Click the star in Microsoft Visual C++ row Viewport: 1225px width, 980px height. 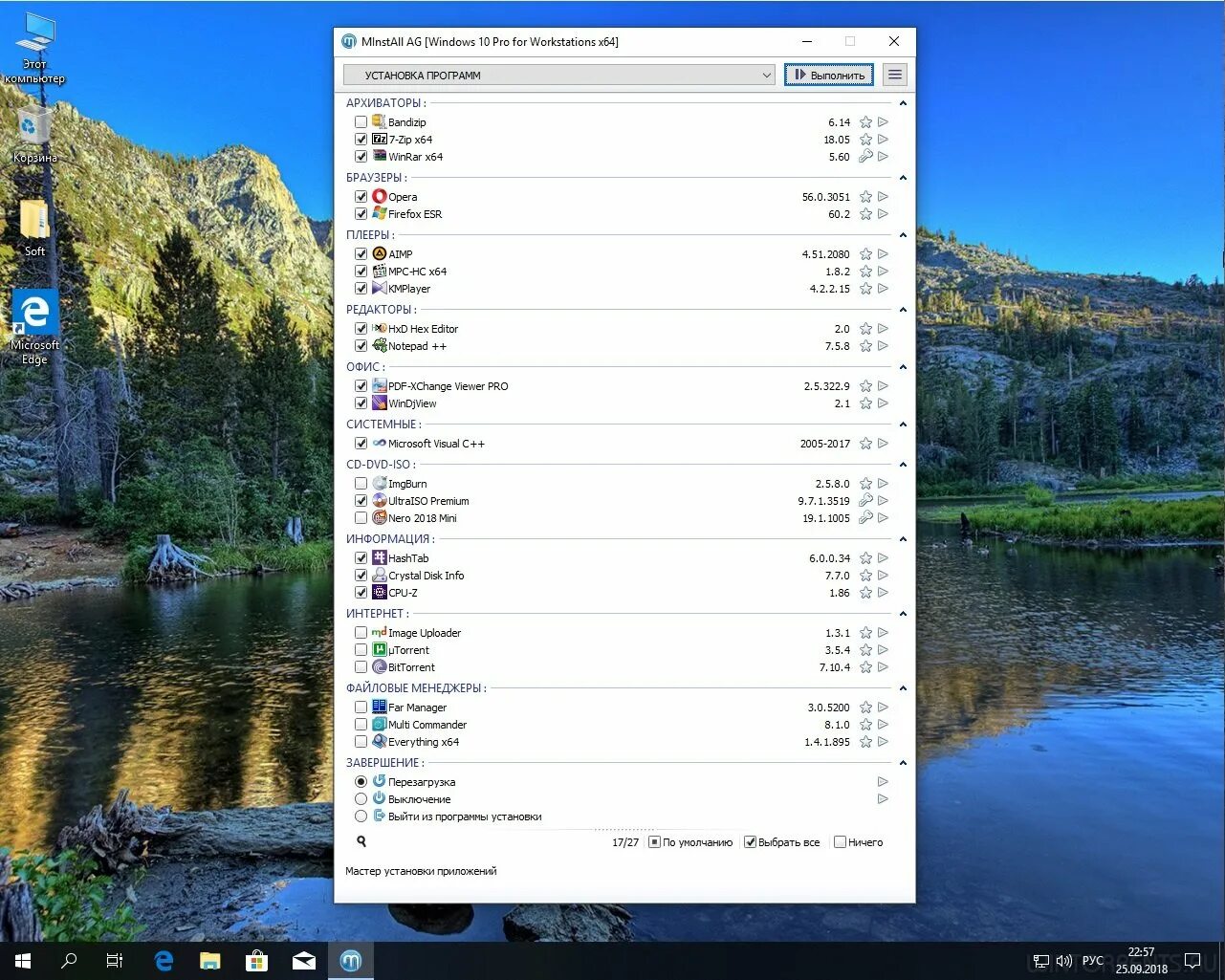[x=865, y=444]
